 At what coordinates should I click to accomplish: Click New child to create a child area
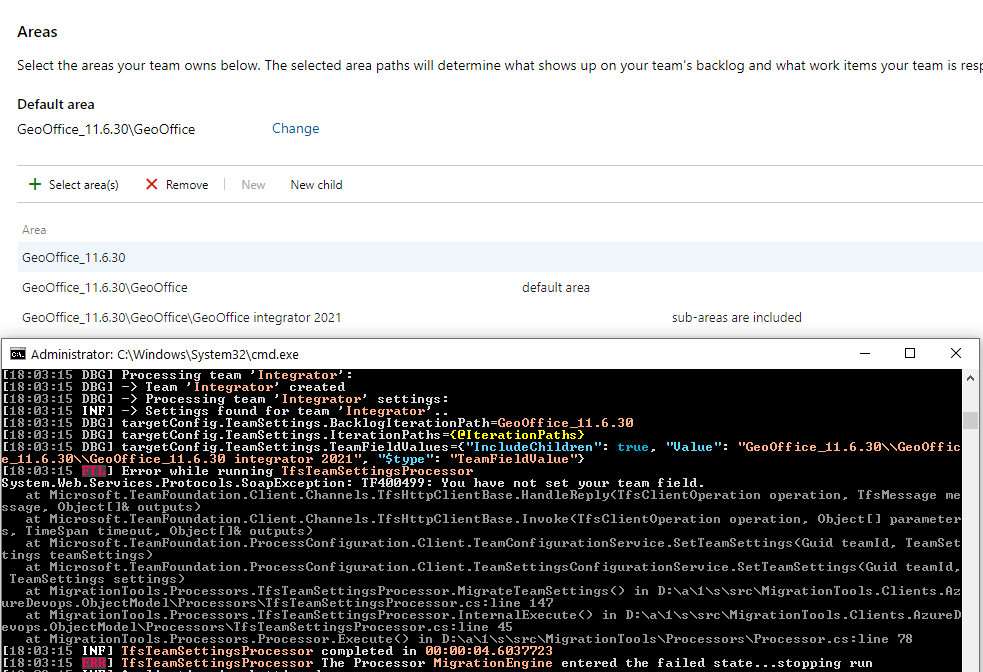(x=316, y=184)
